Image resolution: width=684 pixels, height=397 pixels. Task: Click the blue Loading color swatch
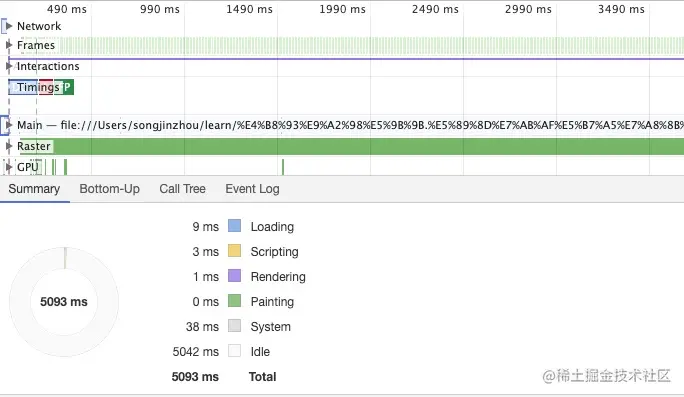(234, 226)
